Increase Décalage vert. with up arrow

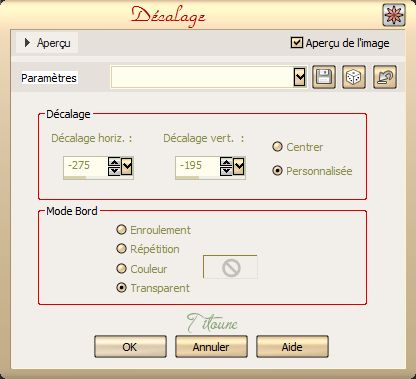point(226,162)
